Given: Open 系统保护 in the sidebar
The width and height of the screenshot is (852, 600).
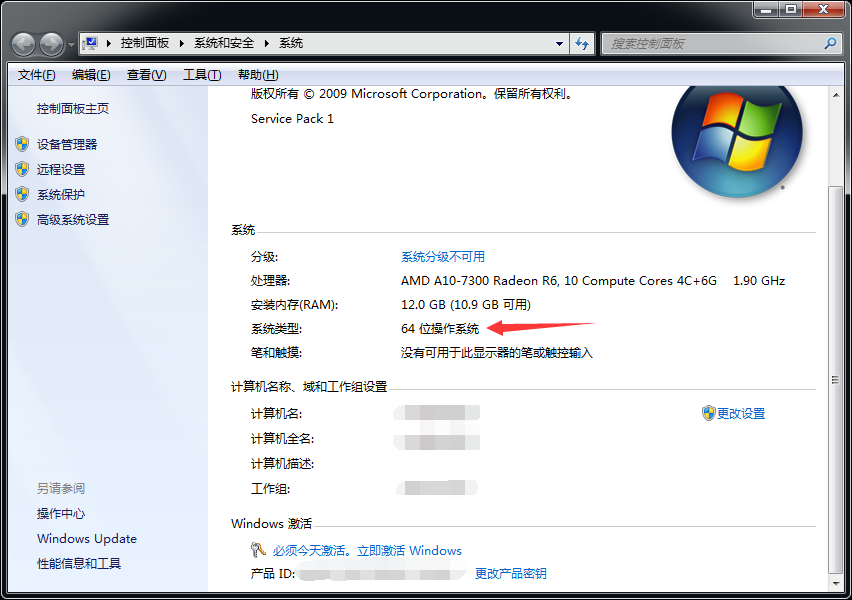Looking at the screenshot, I should pyautogui.click(x=61, y=195).
